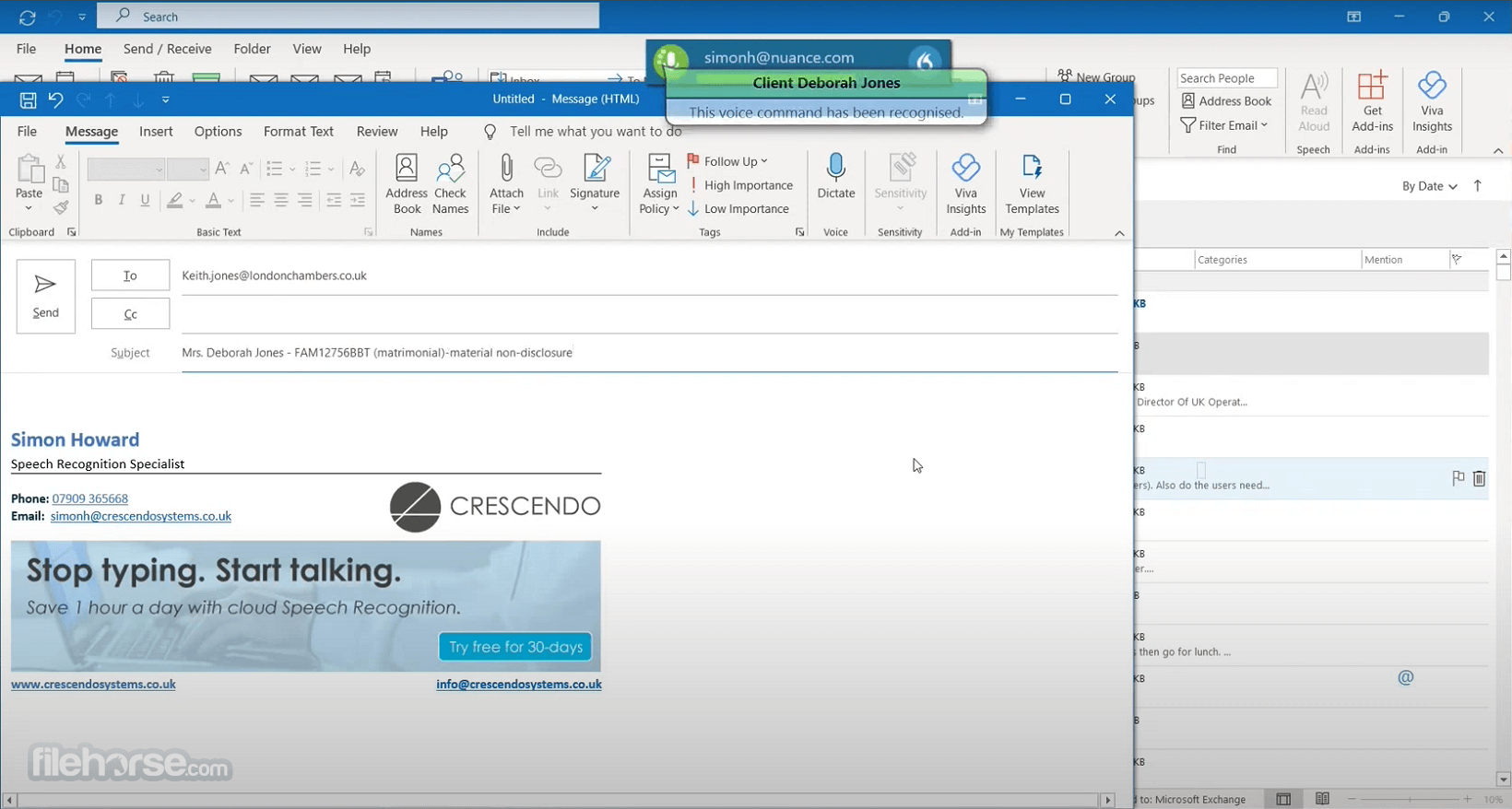Toggle the bulleted list button
This screenshot has height=809, width=1512.
(x=274, y=169)
